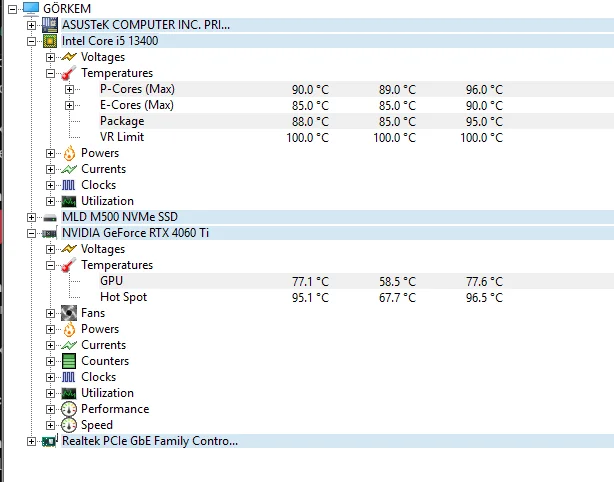Expand the GPU Voltages node
The image size is (614, 482).
click(50, 249)
